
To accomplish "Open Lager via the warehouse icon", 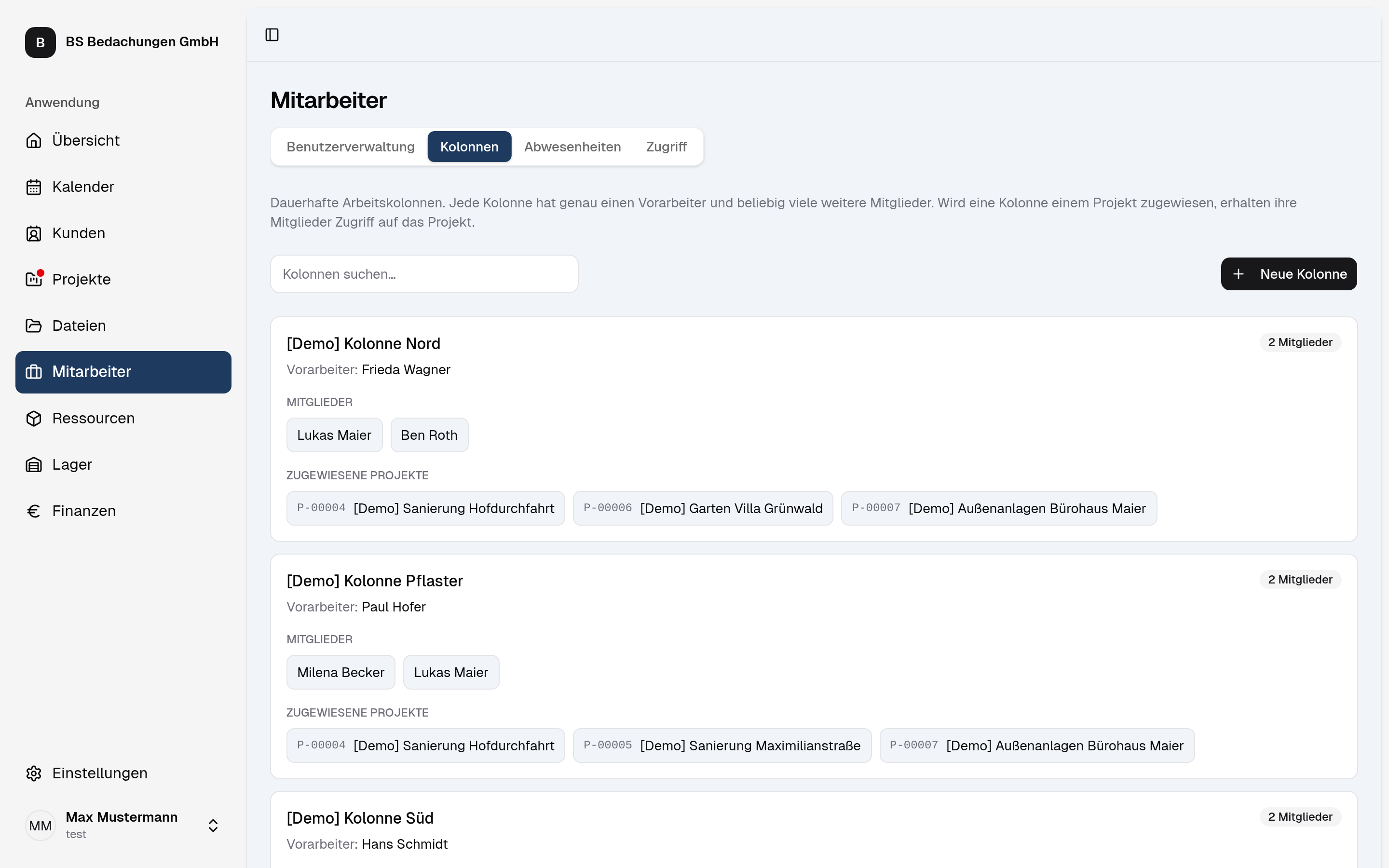I will click(34, 465).
